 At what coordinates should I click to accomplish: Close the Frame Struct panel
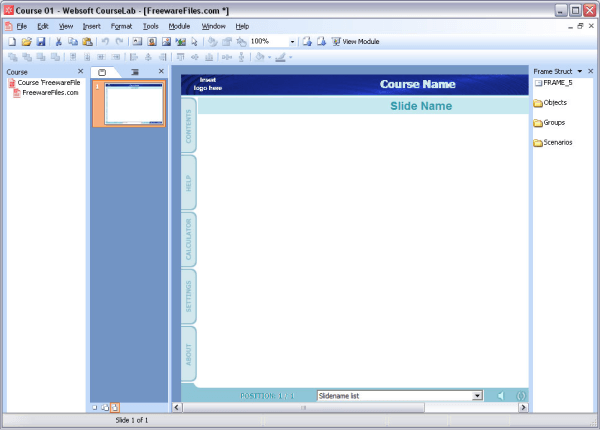(590, 71)
